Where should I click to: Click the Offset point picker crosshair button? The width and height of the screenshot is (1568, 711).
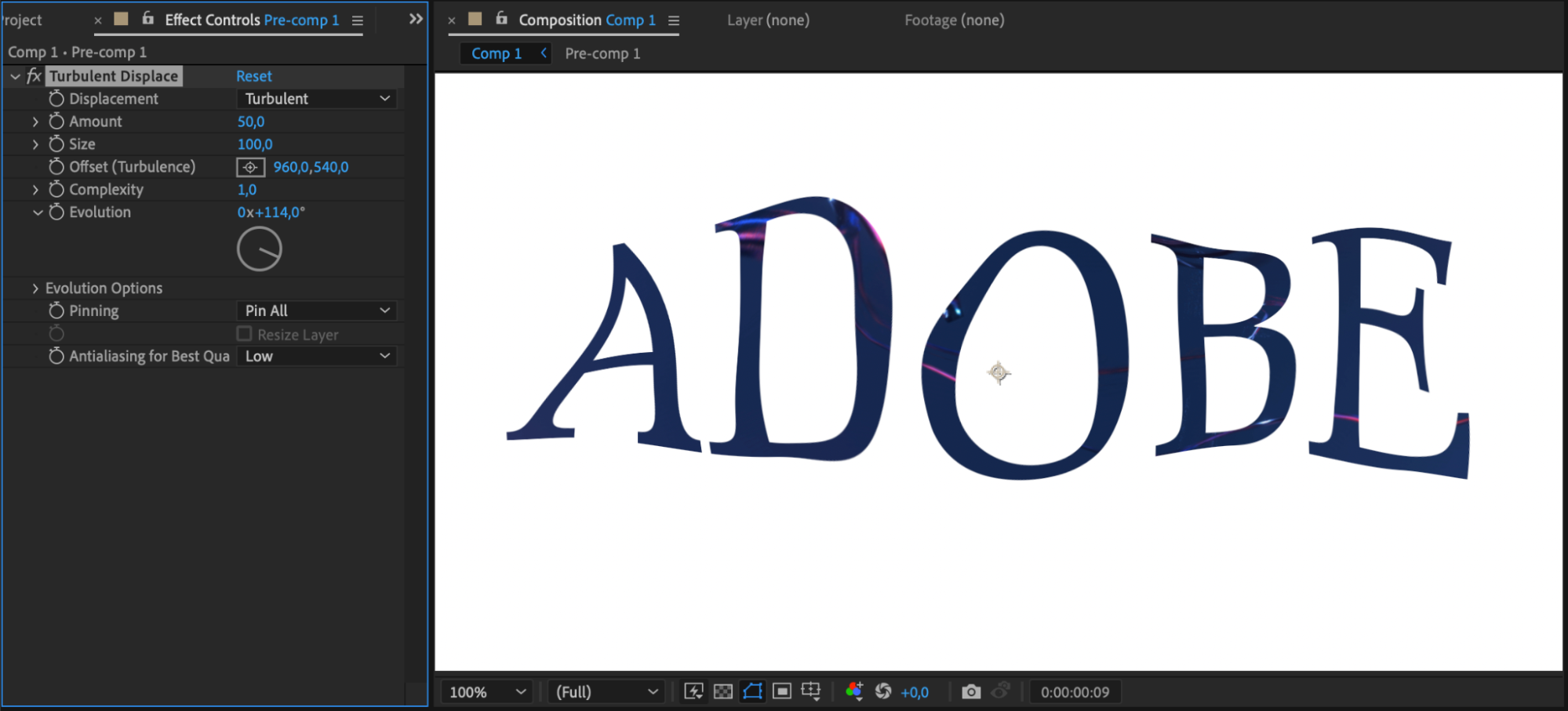pos(250,167)
